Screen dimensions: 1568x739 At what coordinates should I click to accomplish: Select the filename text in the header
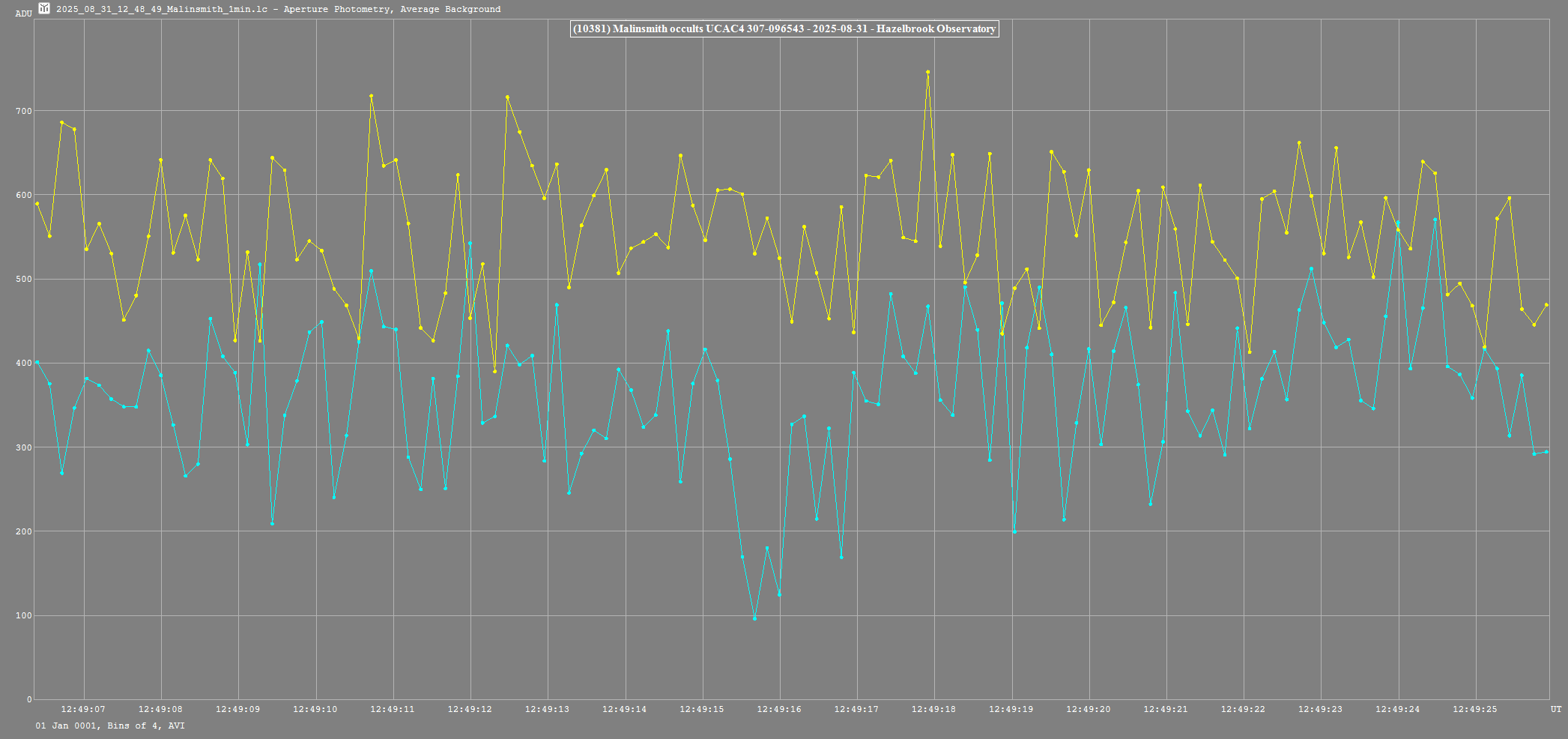161,9
